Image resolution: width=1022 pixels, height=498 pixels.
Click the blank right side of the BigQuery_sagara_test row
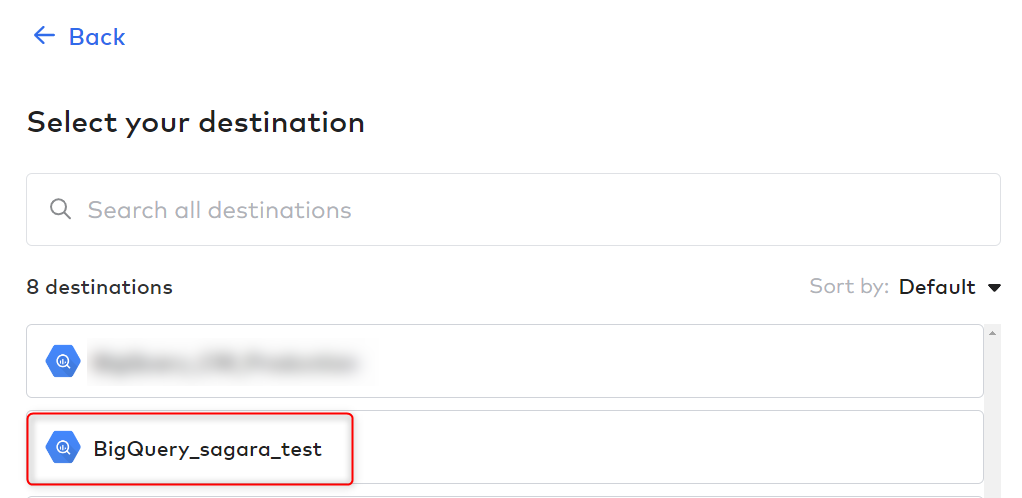coord(665,447)
